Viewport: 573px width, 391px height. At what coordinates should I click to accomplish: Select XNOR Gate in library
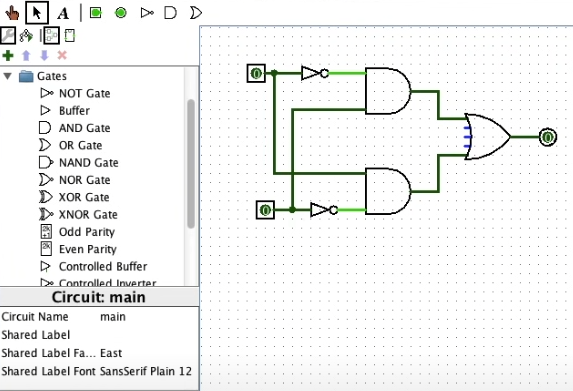click(x=78, y=214)
